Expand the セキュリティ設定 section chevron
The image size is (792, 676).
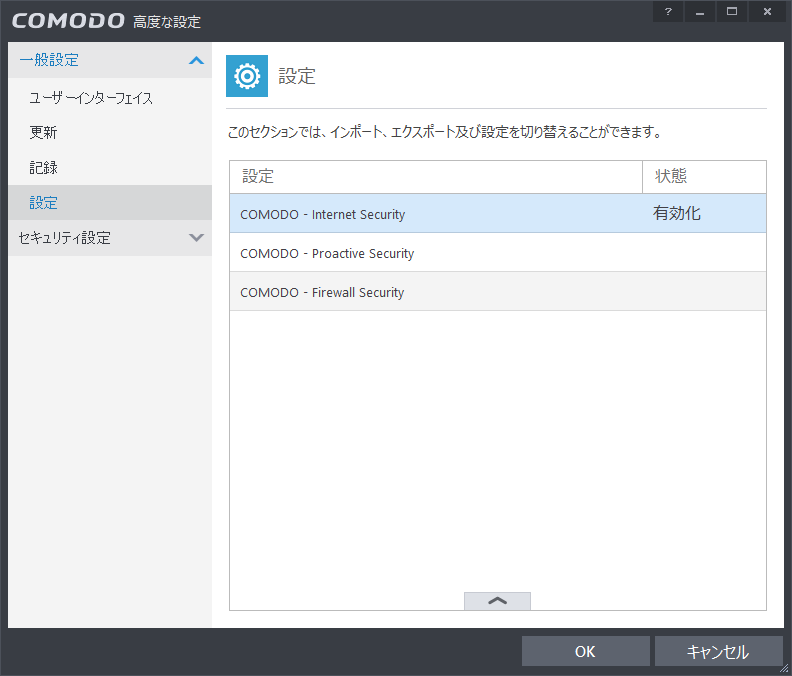pos(196,237)
